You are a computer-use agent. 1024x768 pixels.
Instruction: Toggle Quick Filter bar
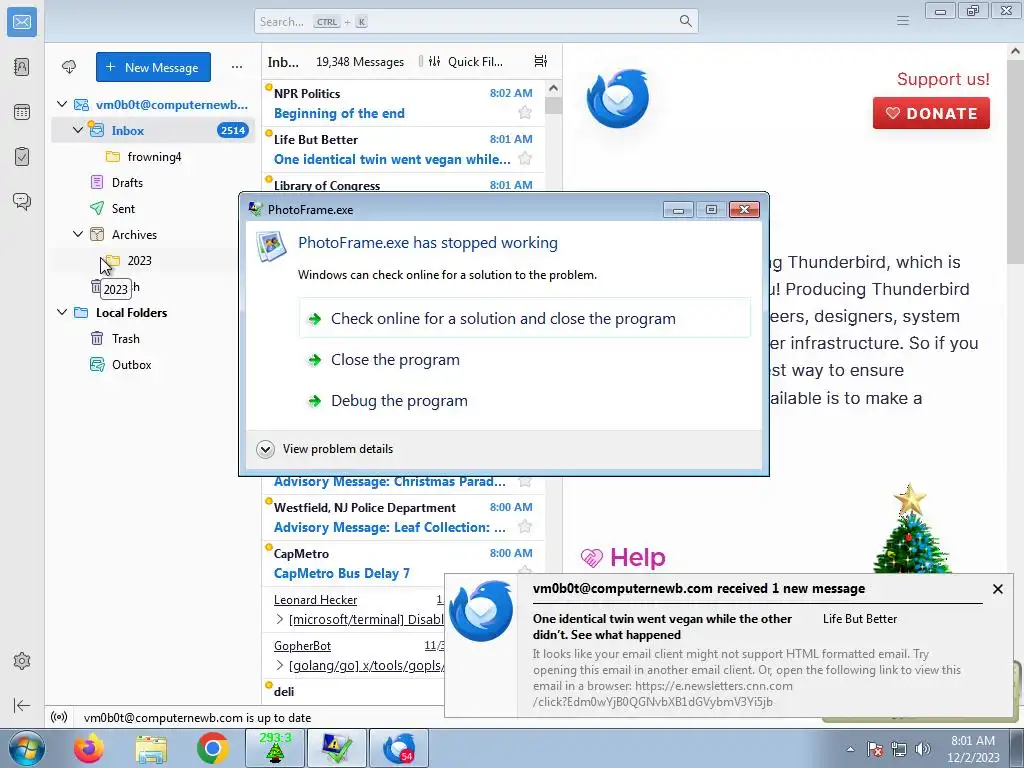(x=466, y=61)
